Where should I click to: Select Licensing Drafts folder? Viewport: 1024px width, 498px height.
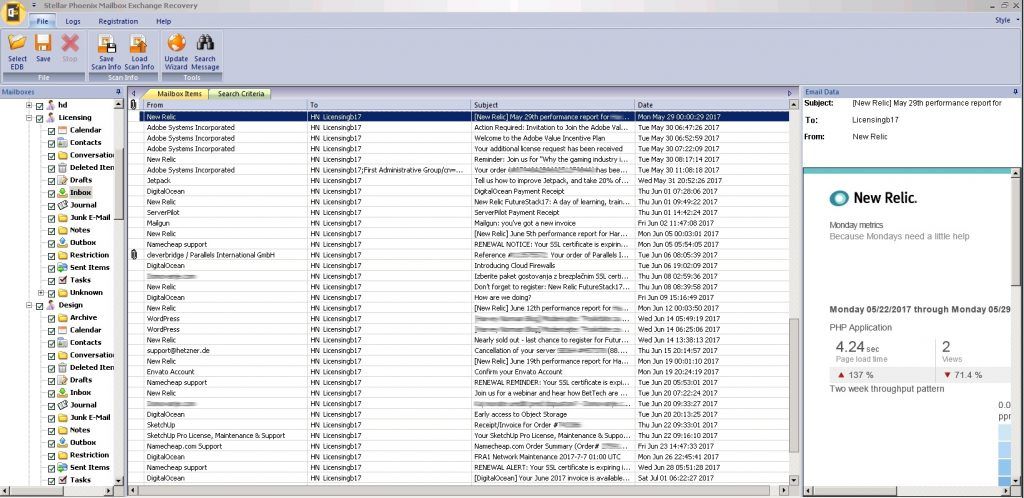[x=81, y=180]
